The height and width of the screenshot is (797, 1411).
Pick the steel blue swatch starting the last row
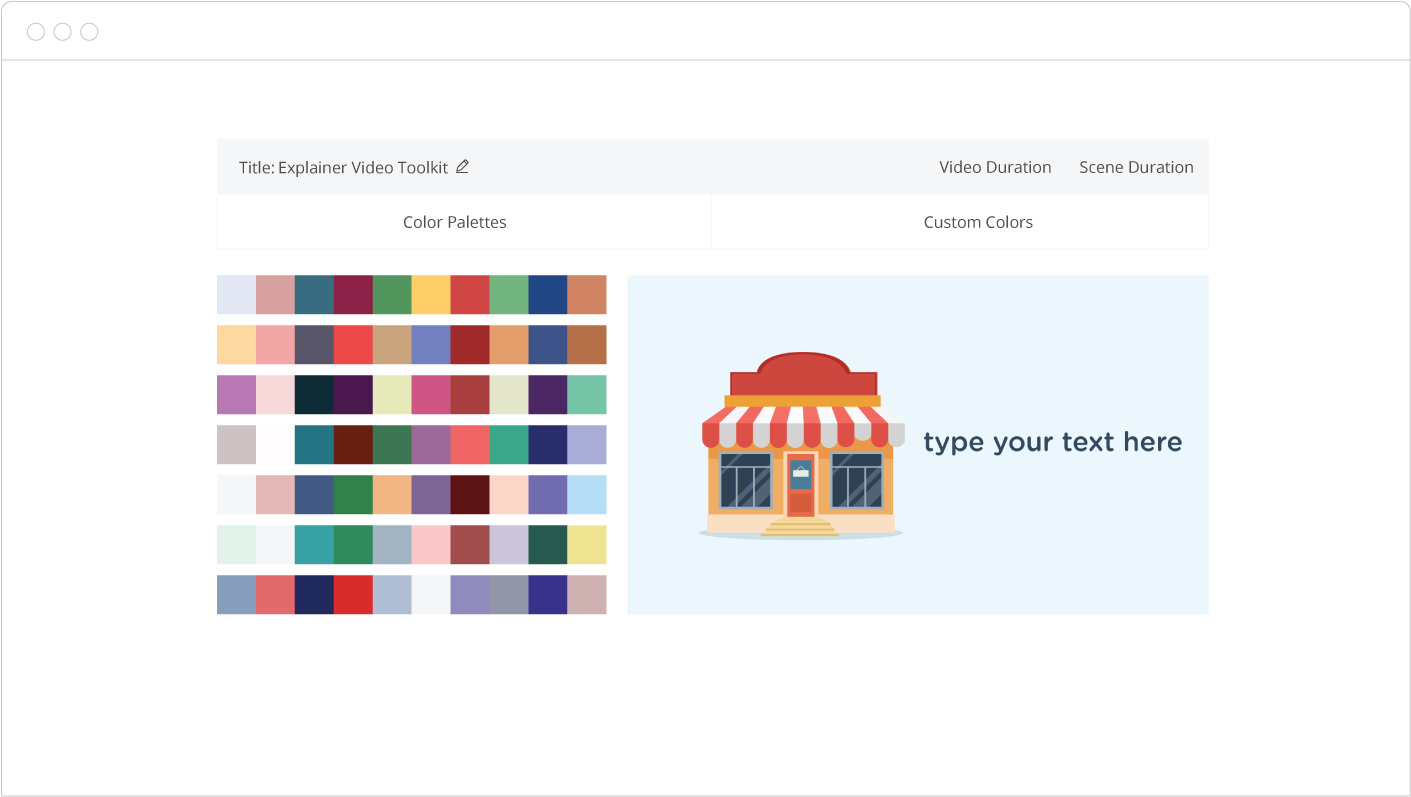pos(236,594)
